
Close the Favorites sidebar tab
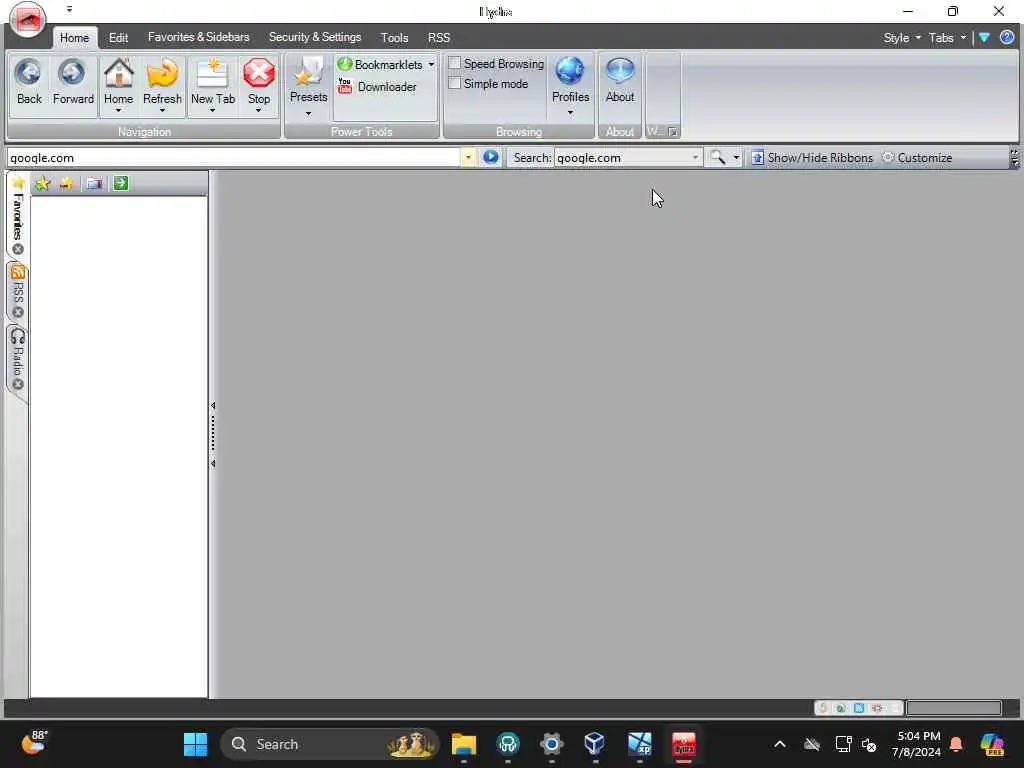[x=18, y=249]
